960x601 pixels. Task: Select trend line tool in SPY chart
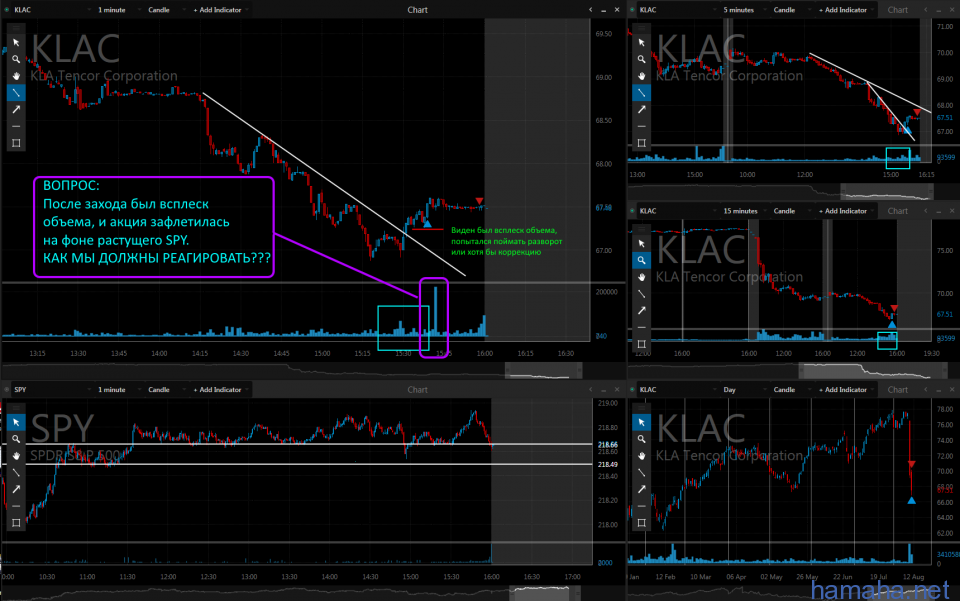pos(16,472)
